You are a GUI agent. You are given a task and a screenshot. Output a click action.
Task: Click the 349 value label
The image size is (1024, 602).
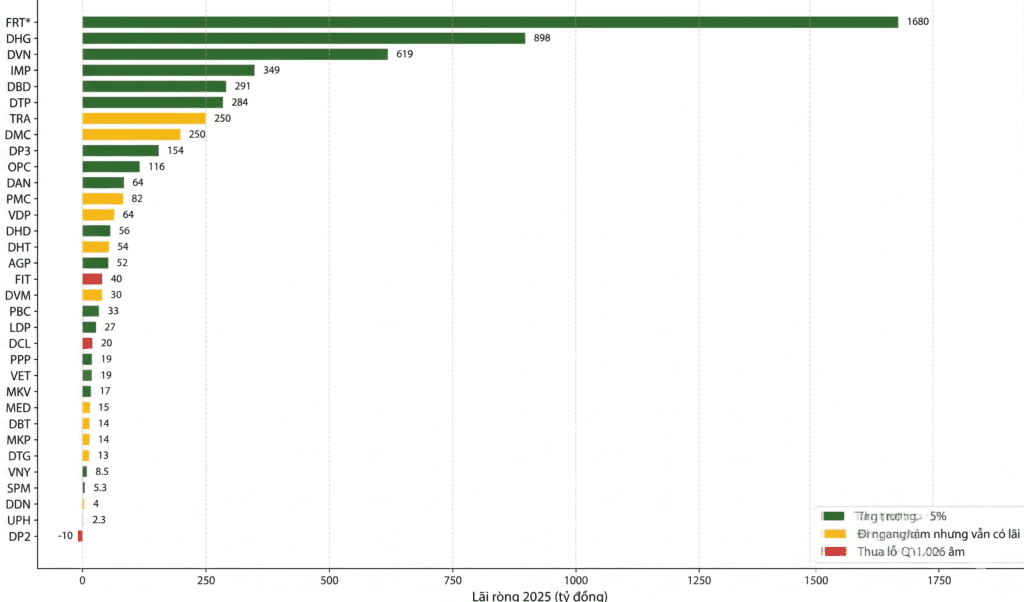272,70
